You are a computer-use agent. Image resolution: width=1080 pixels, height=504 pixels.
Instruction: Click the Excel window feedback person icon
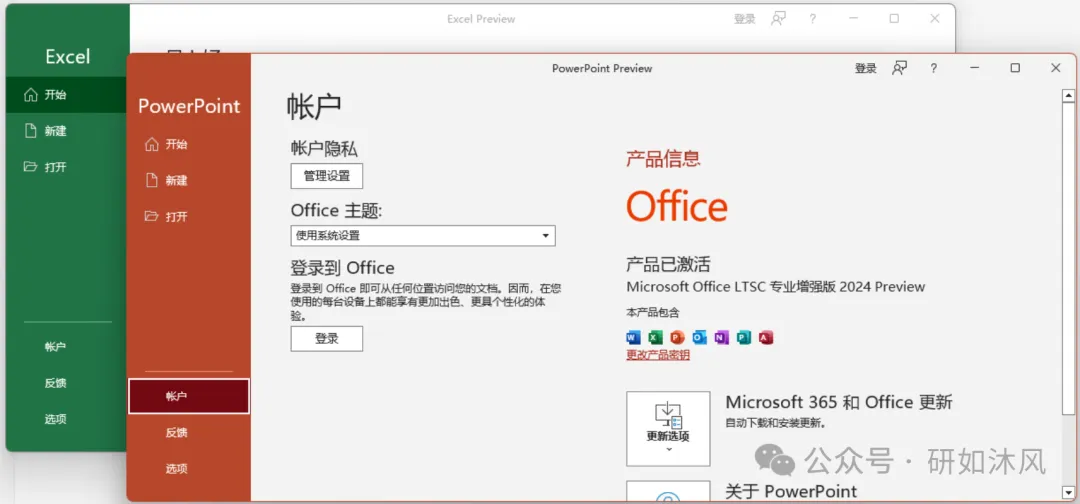coord(778,19)
